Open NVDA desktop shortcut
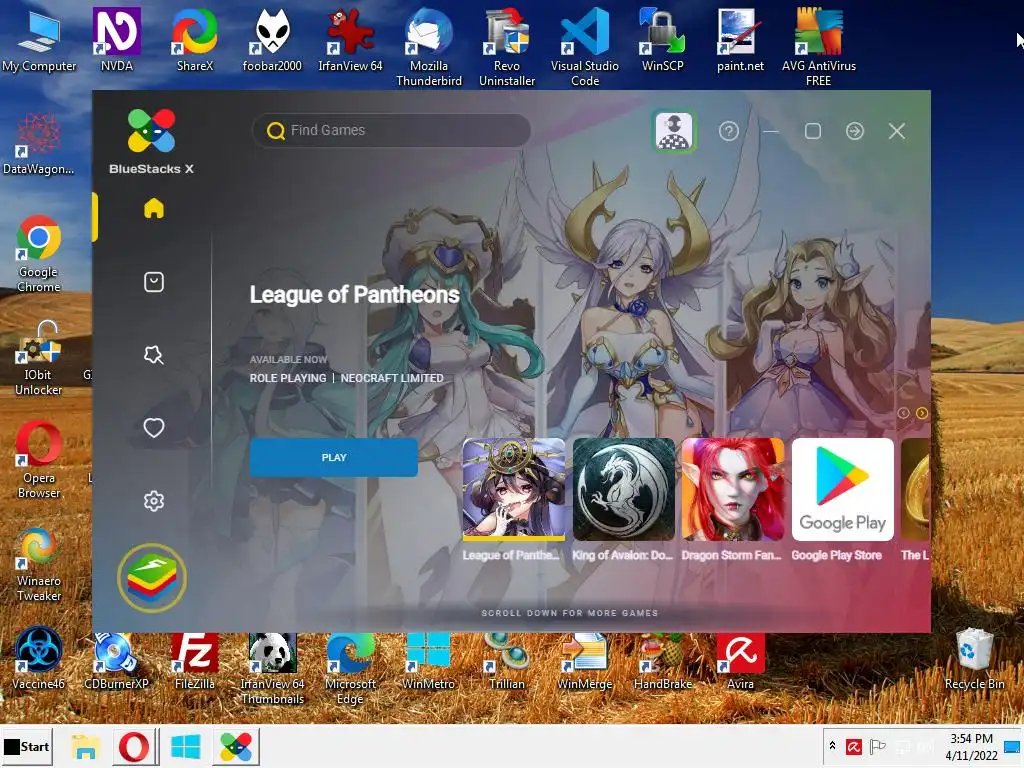1024x768 pixels. (x=117, y=39)
